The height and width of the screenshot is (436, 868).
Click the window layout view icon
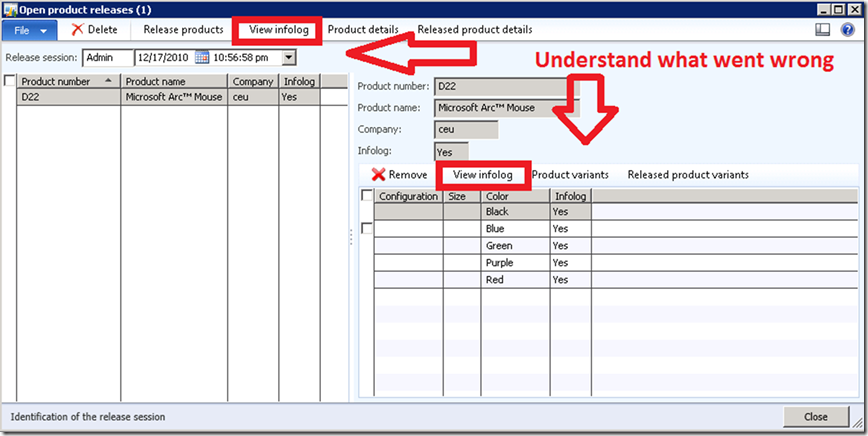[823, 30]
